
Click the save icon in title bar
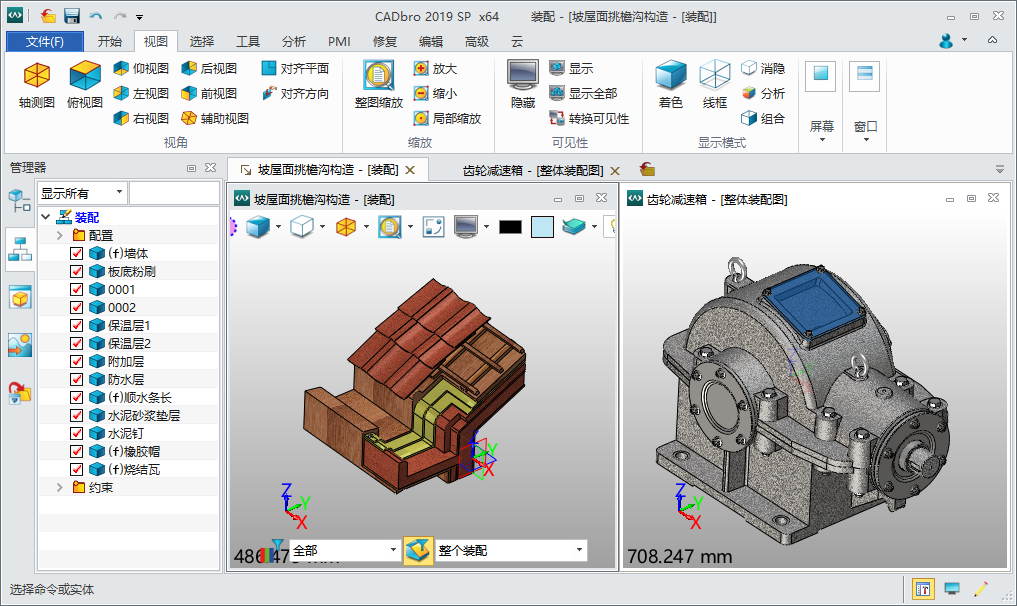point(71,16)
